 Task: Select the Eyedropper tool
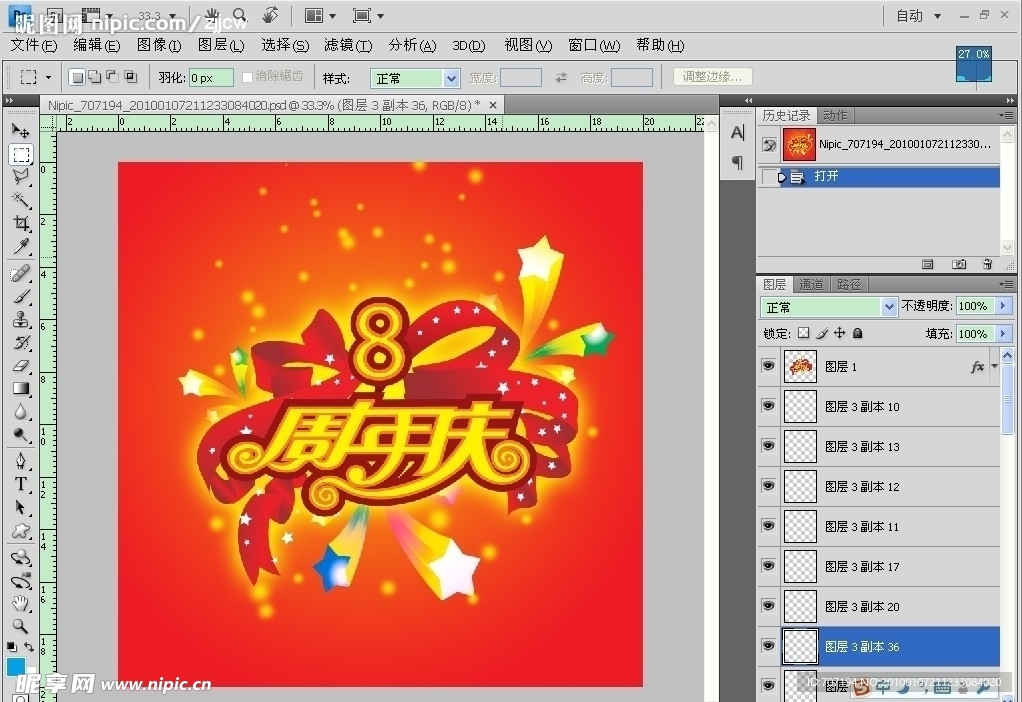click(21, 246)
